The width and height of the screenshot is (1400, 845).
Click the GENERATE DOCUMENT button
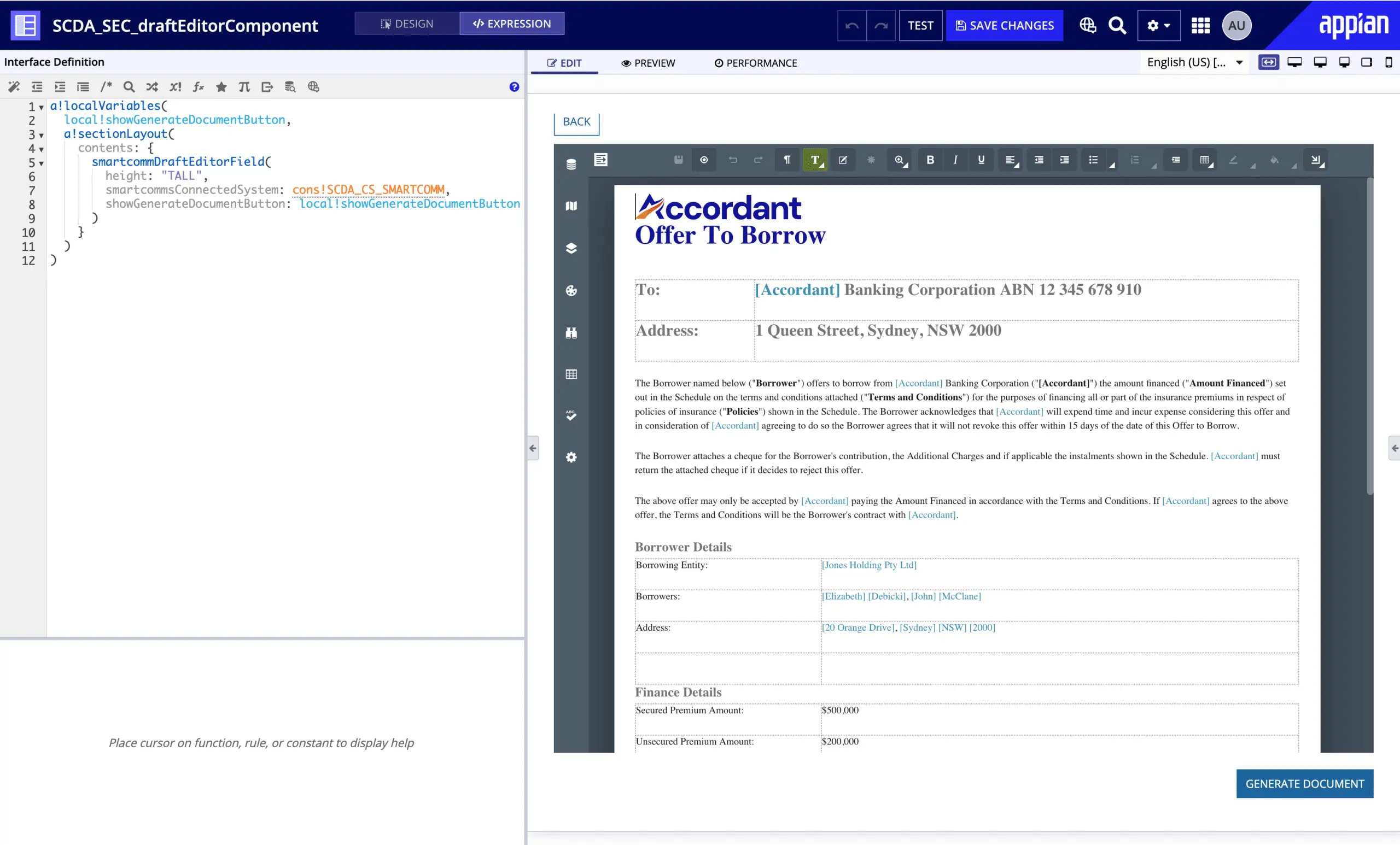tap(1304, 784)
